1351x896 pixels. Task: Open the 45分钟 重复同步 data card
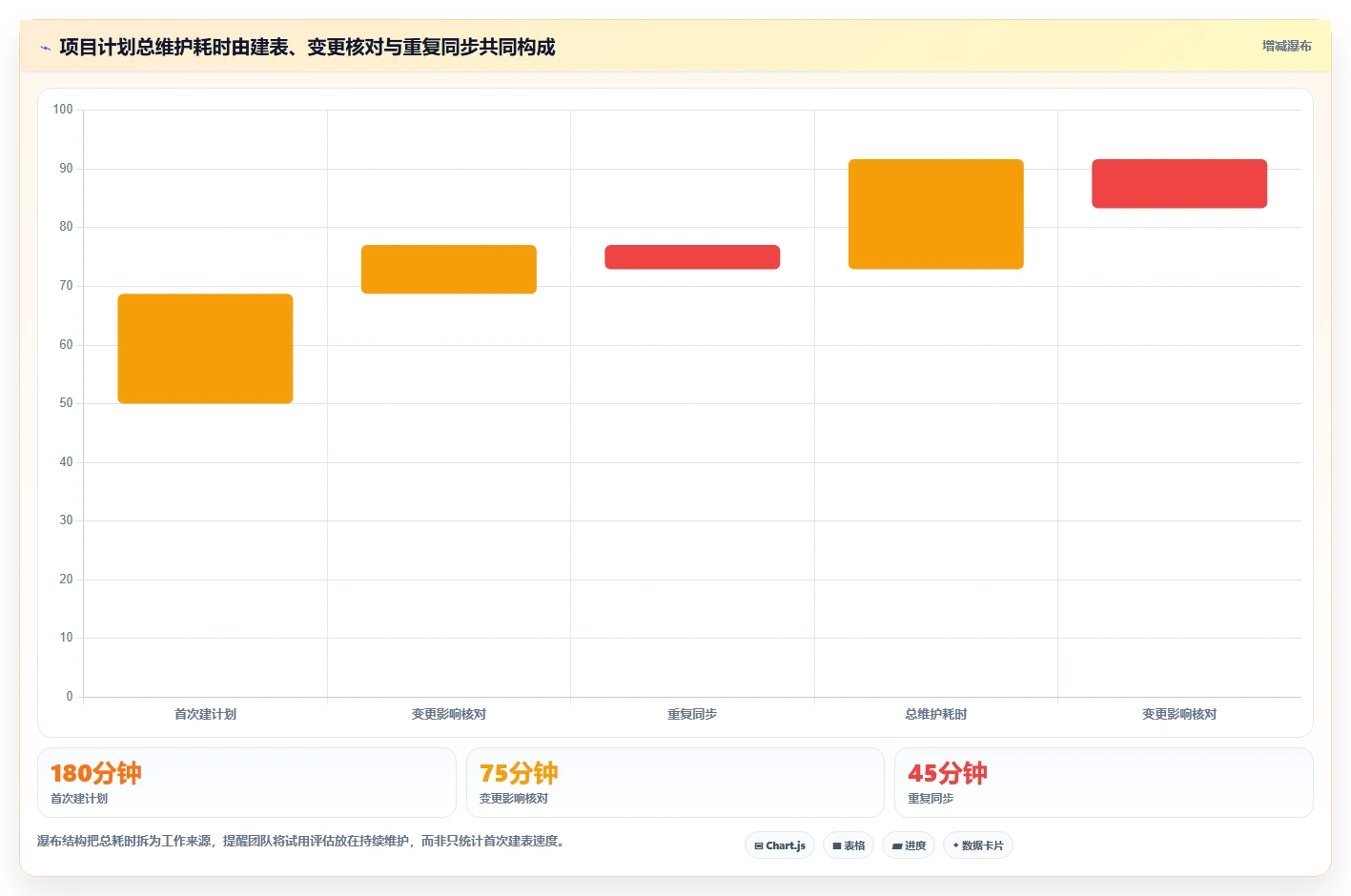(x=1104, y=783)
